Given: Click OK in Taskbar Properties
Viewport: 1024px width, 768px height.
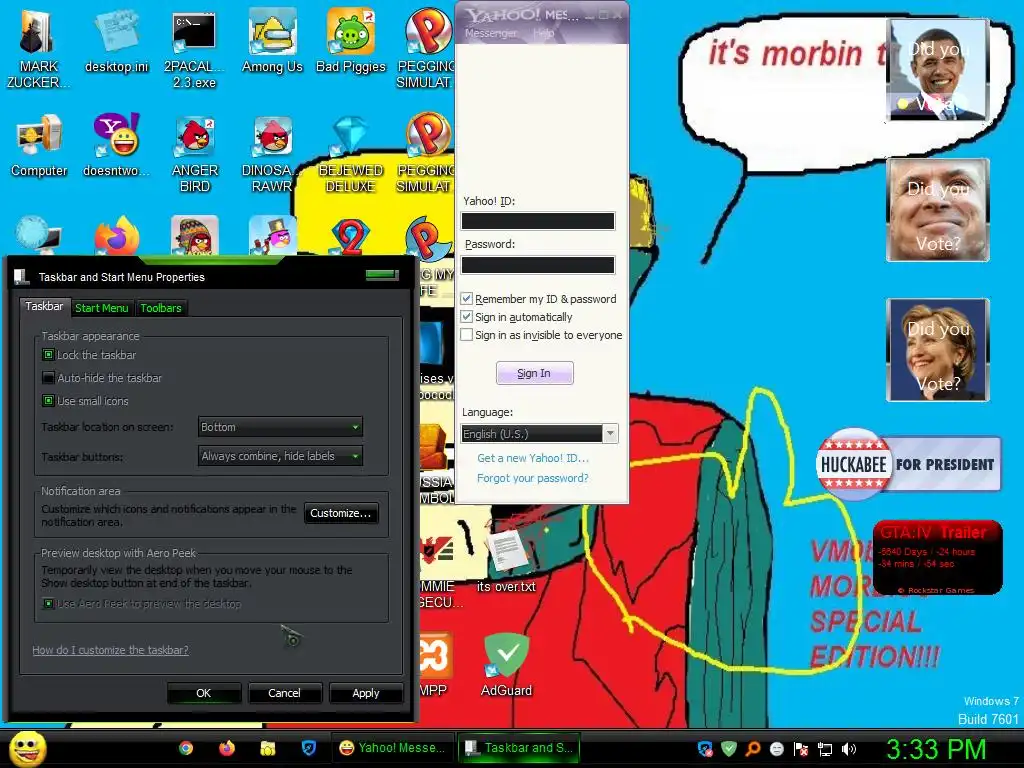Looking at the screenshot, I should tap(204, 693).
